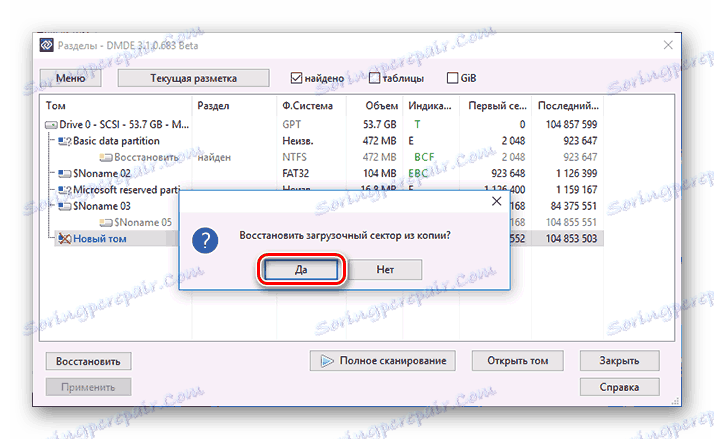Click the 53.7 GB size cell
The image size is (714, 439).
(380, 125)
